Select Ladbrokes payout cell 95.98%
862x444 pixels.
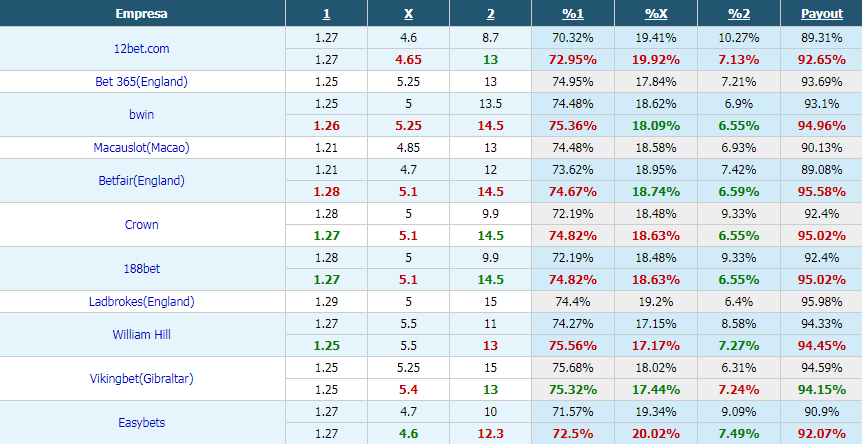pyautogui.click(x=821, y=302)
